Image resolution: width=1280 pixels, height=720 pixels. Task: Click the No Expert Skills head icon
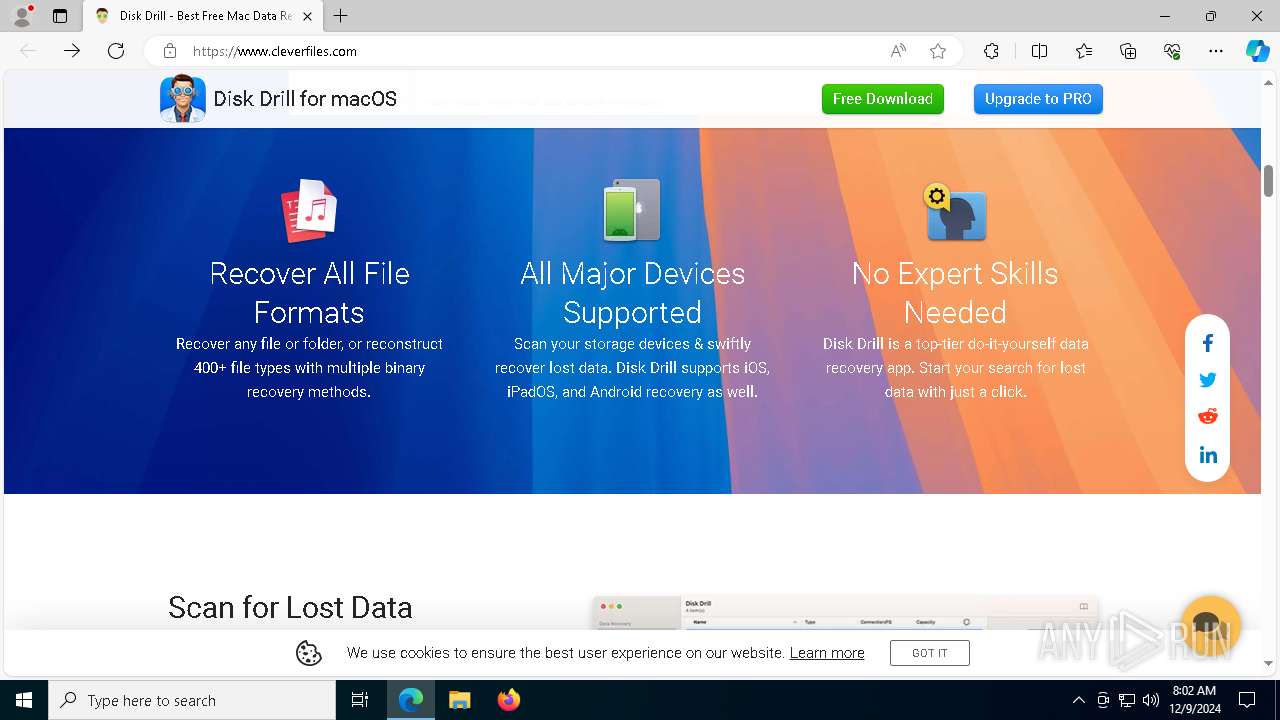[x=955, y=211]
